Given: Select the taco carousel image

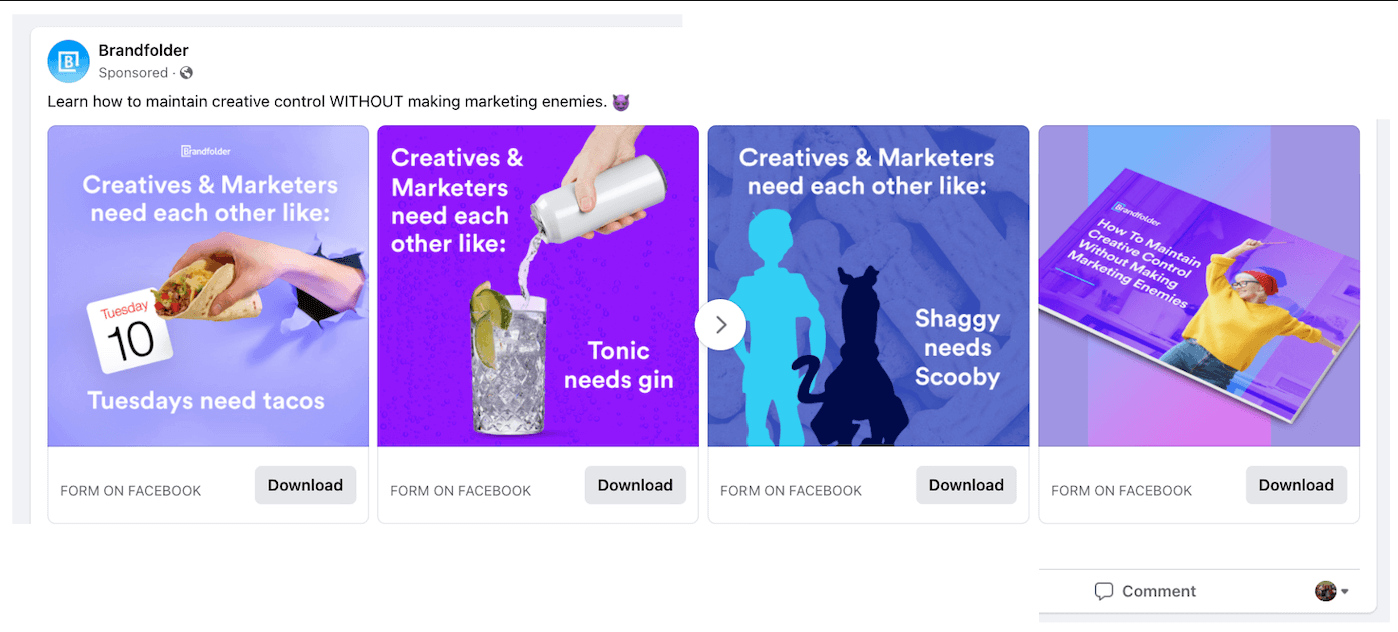Looking at the screenshot, I should point(207,285).
